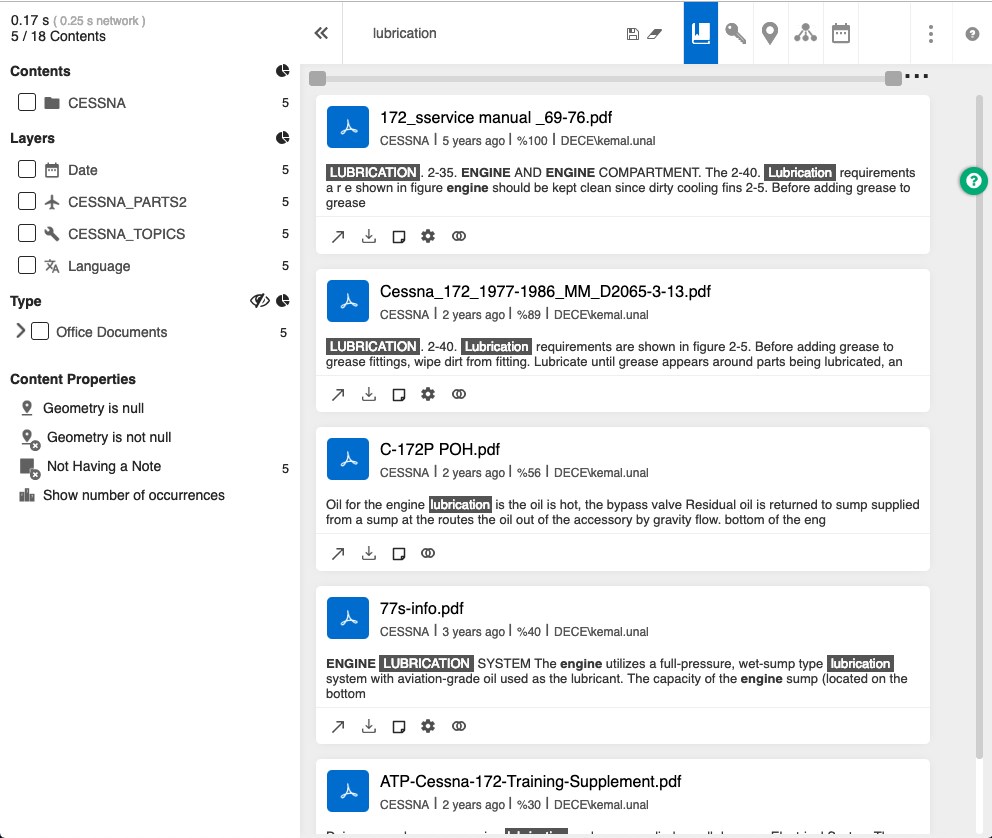992x838 pixels.
Task: Check the Language layer checkbox
Action: (27, 265)
